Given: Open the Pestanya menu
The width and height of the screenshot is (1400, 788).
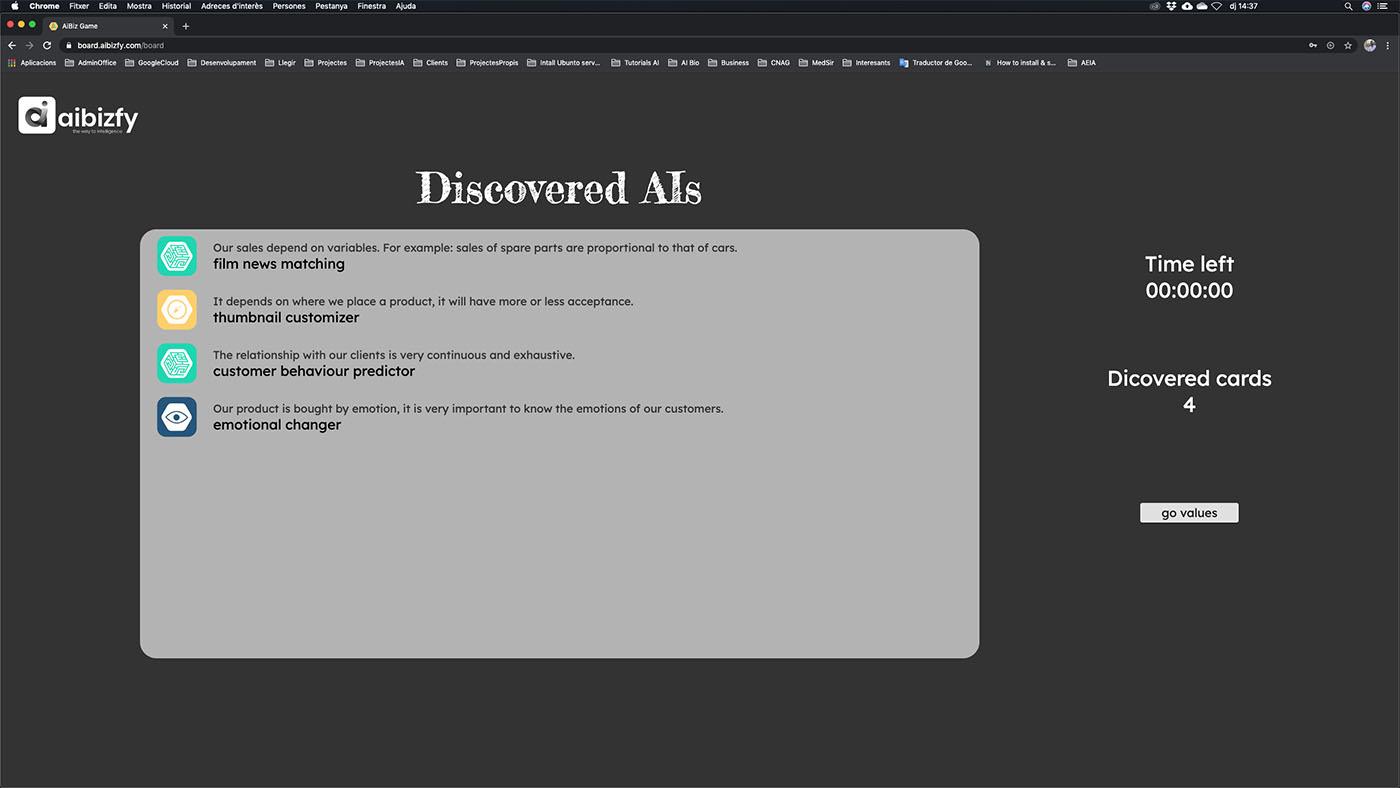Looking at the screenshot, I should [331, 6].
